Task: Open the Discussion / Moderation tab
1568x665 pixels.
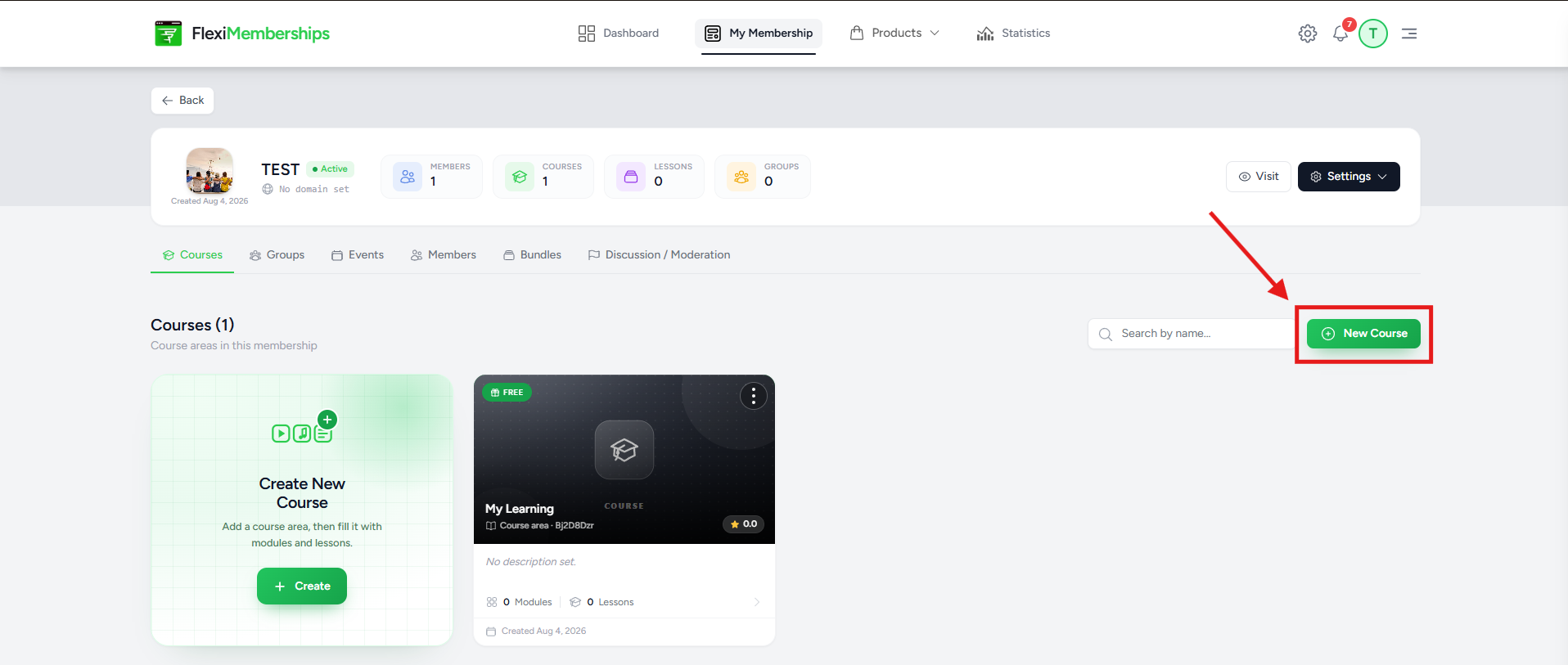Action: click(659, 255)
